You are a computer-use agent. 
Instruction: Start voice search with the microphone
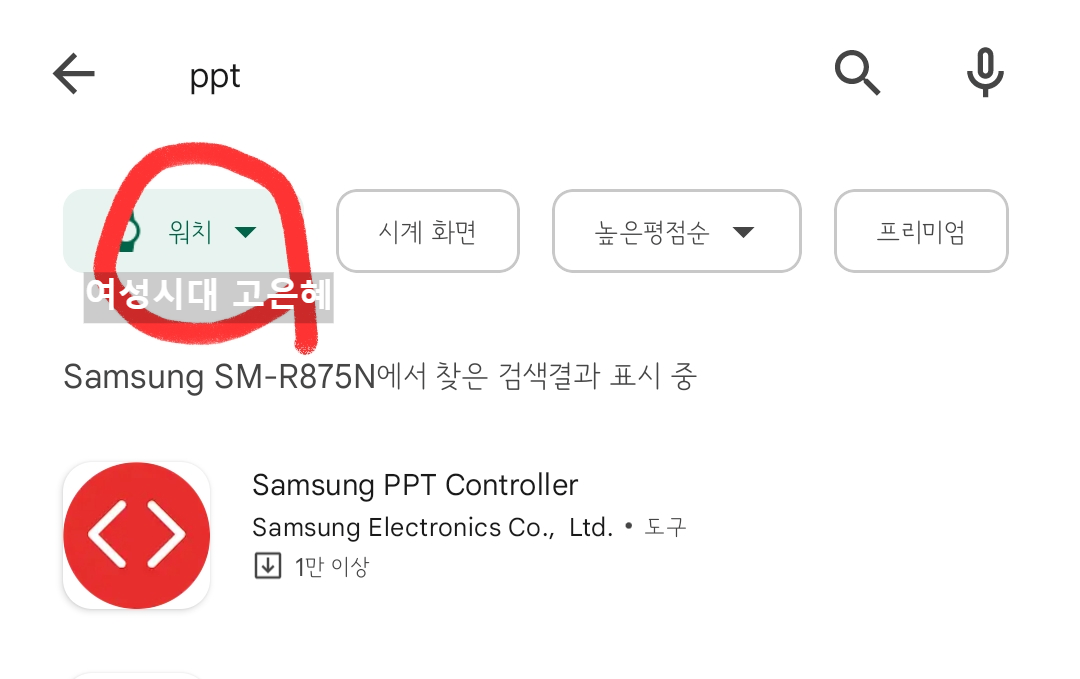[x=985, y=73]
